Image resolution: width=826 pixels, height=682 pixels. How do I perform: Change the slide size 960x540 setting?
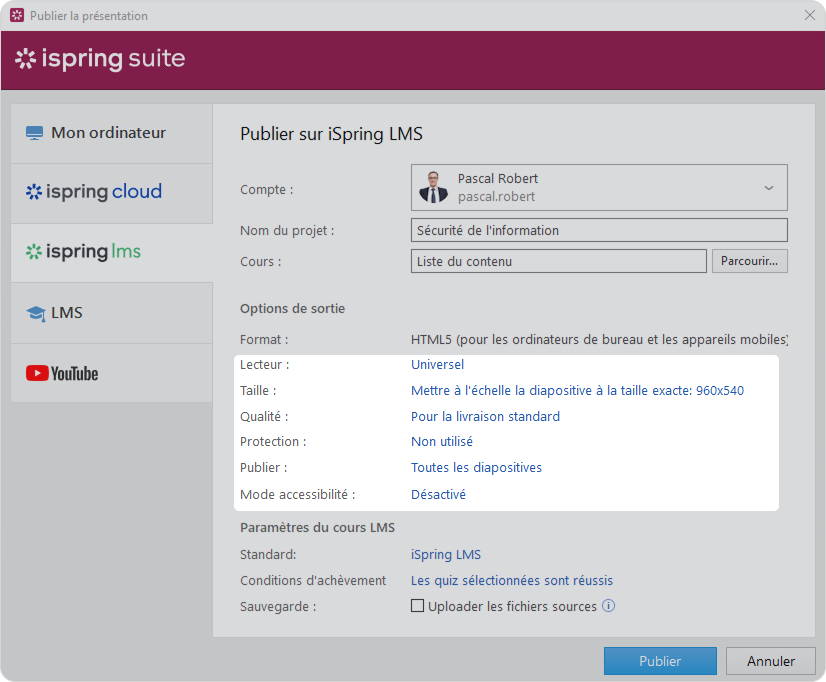click(577, 391)
